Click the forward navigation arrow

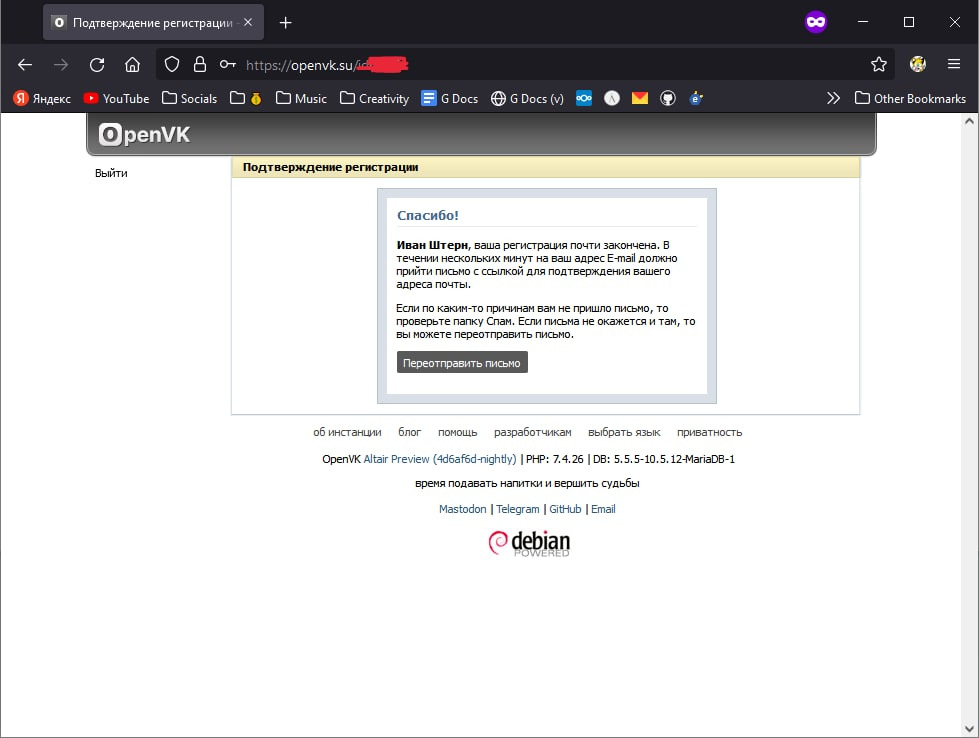click(x=61, y=64)
